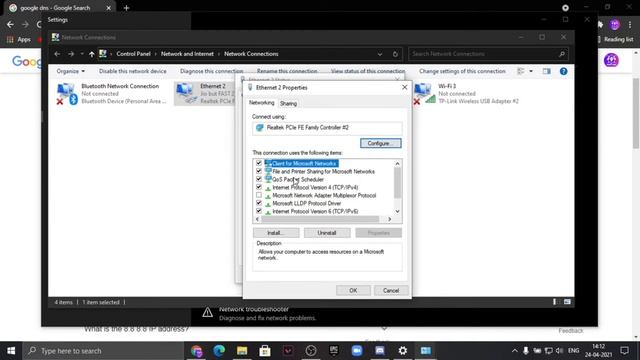Click the taskbar search box
Viewport: 640px width, 360px height.
pyautogui.click(x=103, y=351)
